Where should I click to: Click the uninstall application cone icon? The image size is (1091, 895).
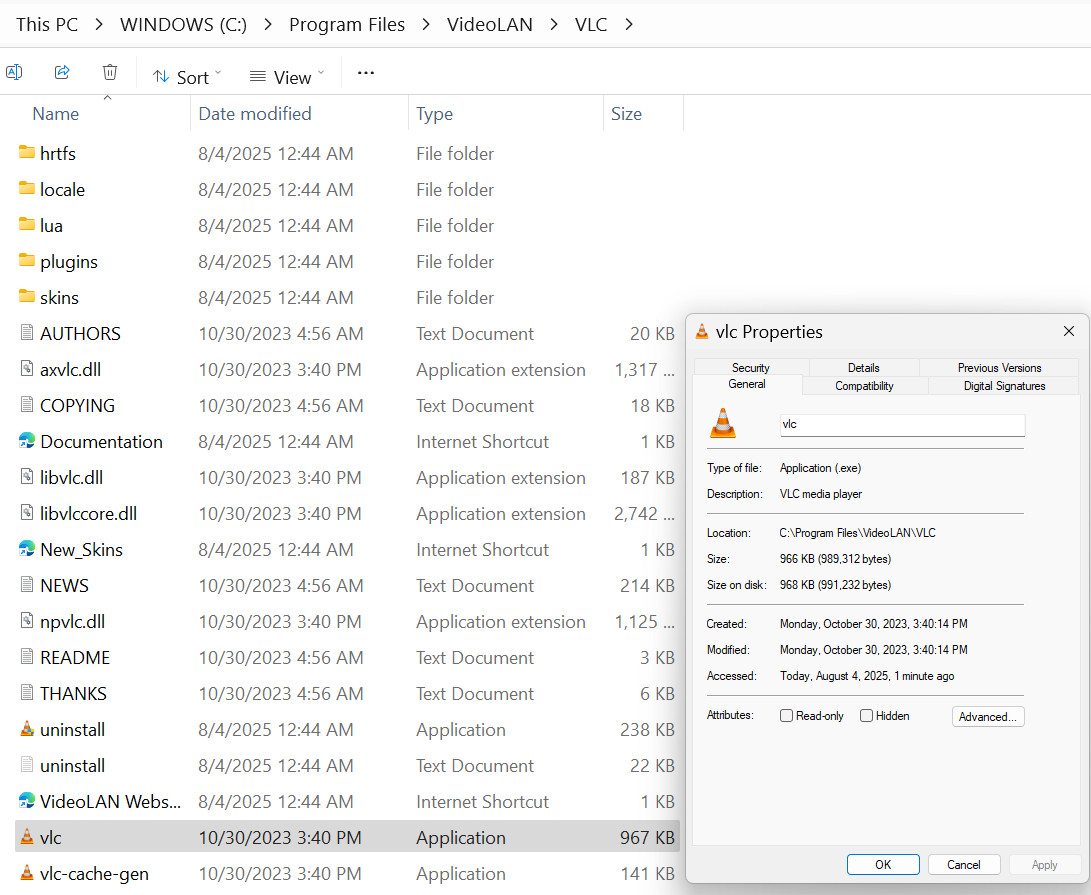[26, 729]
